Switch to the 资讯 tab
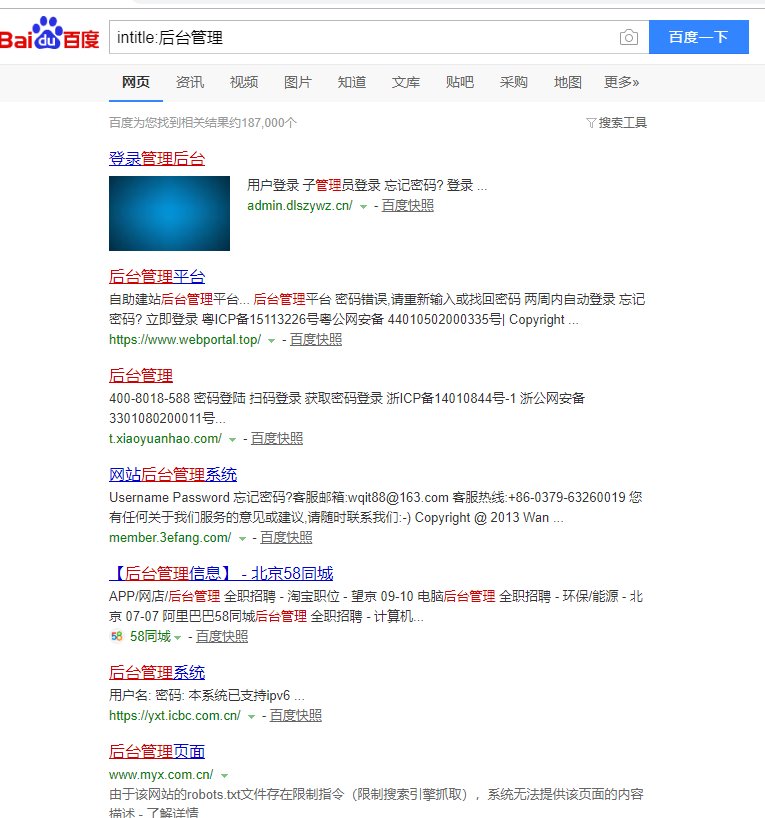 (x=190, y=82)
